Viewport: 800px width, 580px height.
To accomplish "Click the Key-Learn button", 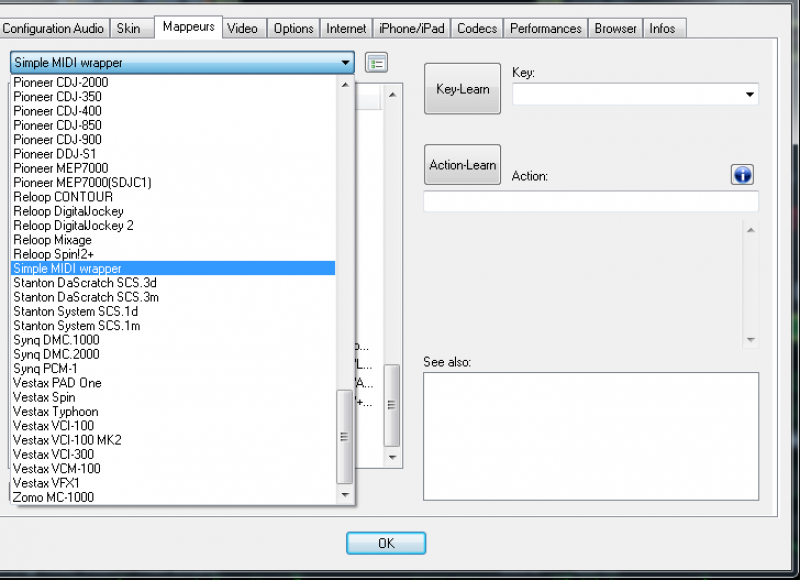I will point(462,89).
